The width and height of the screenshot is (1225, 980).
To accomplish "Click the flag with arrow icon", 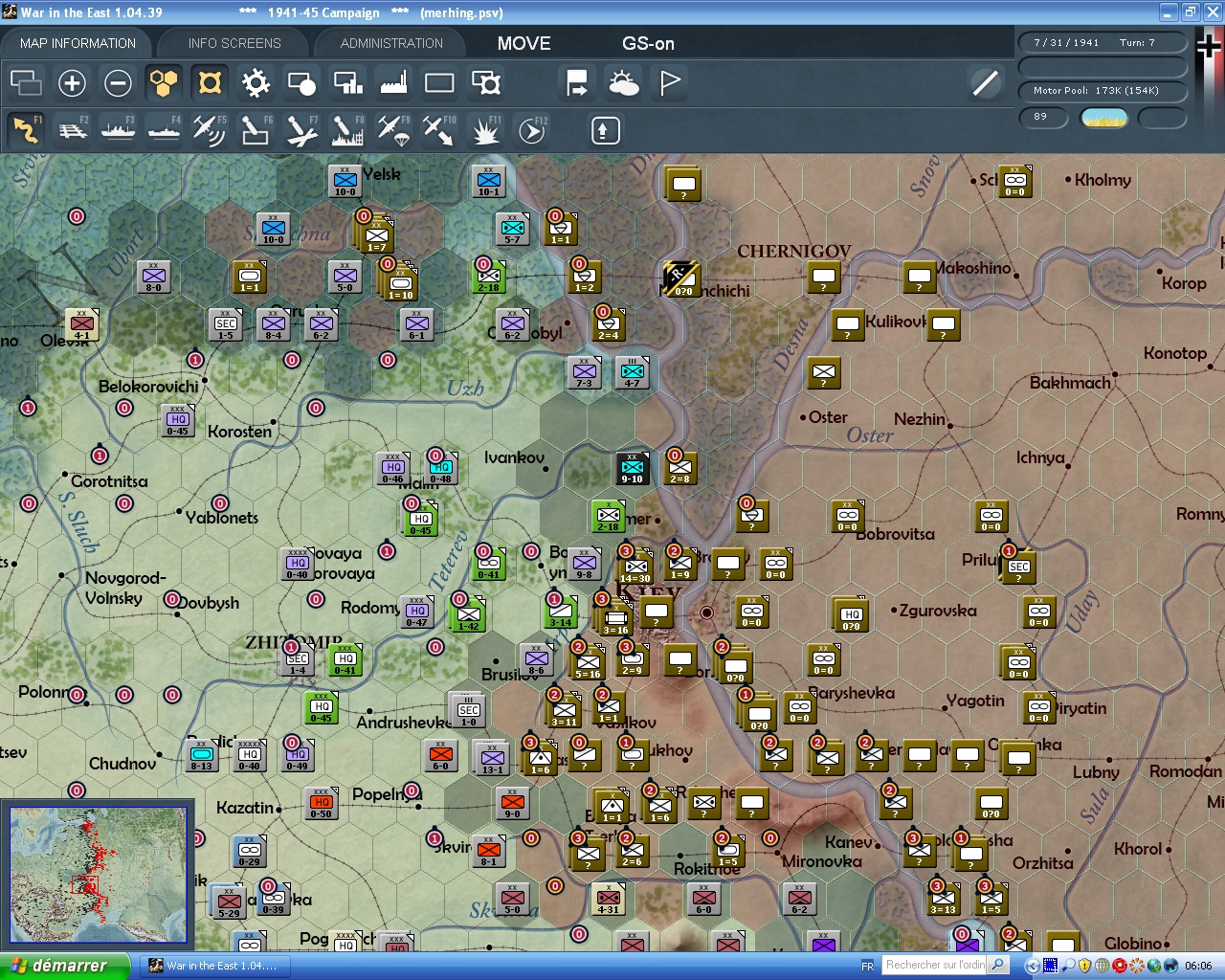I will click(x=577, y=83).
